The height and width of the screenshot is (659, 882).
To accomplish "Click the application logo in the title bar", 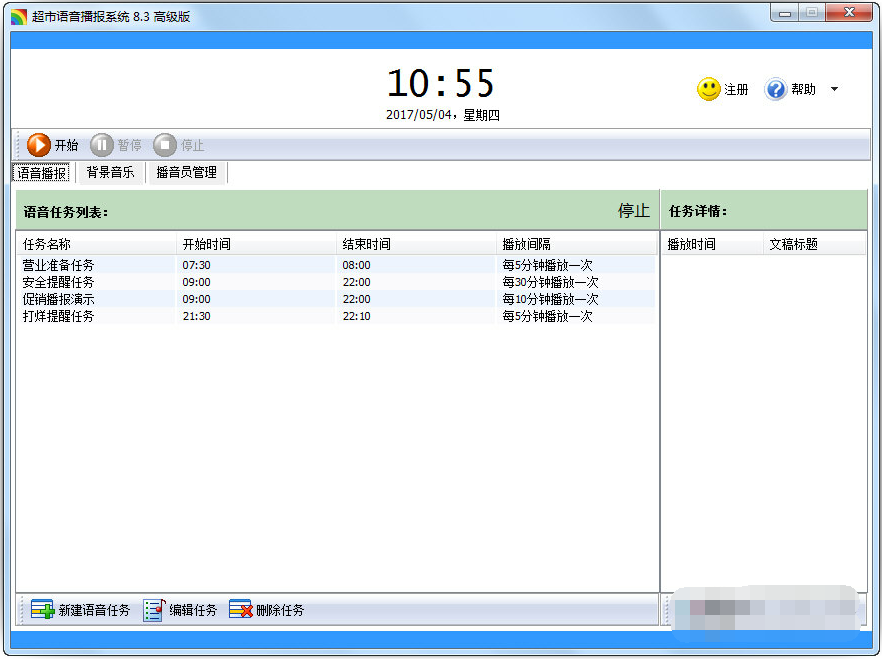I will (17, 14).
